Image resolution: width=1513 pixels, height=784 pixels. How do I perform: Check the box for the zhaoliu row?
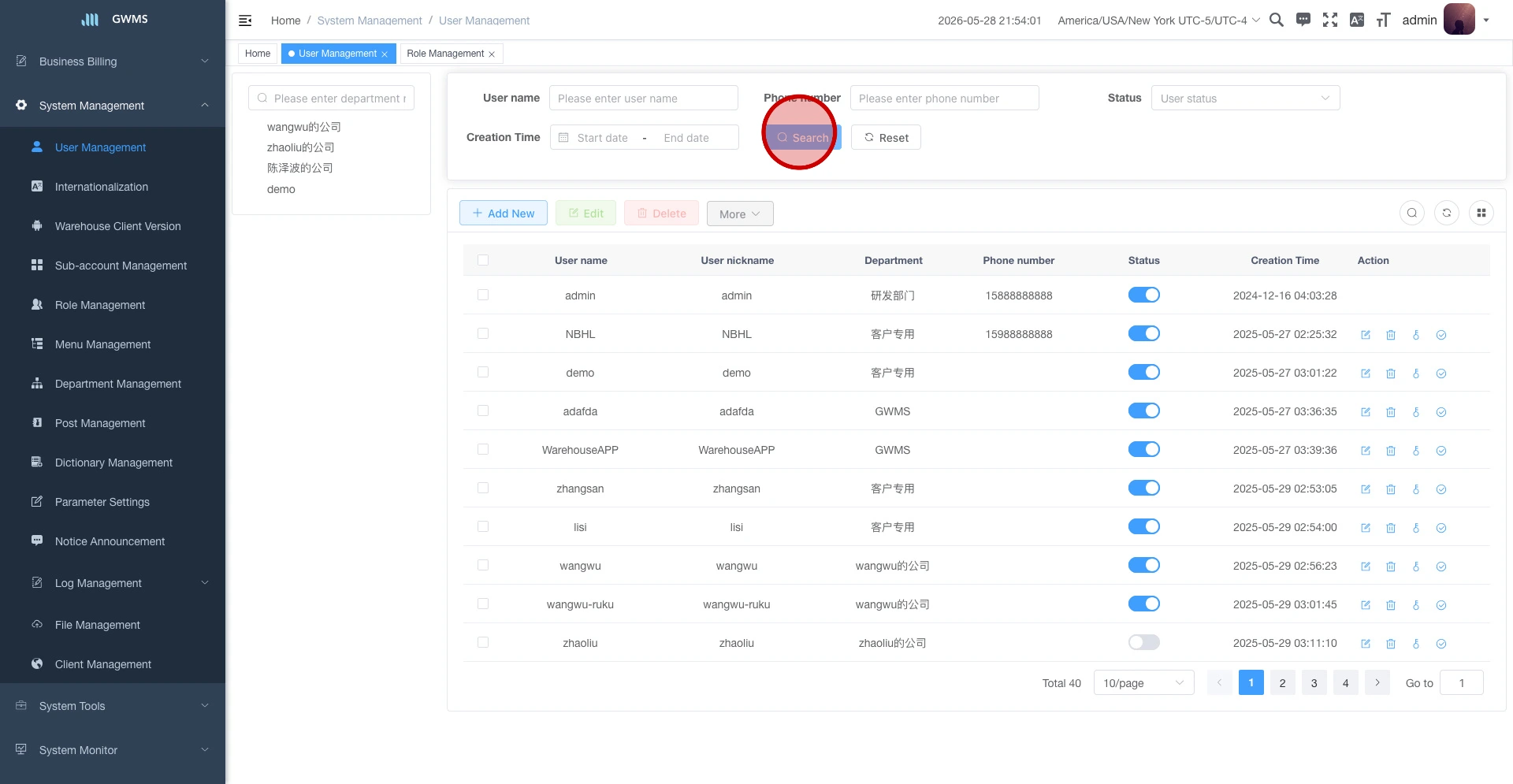pos(483,642)
